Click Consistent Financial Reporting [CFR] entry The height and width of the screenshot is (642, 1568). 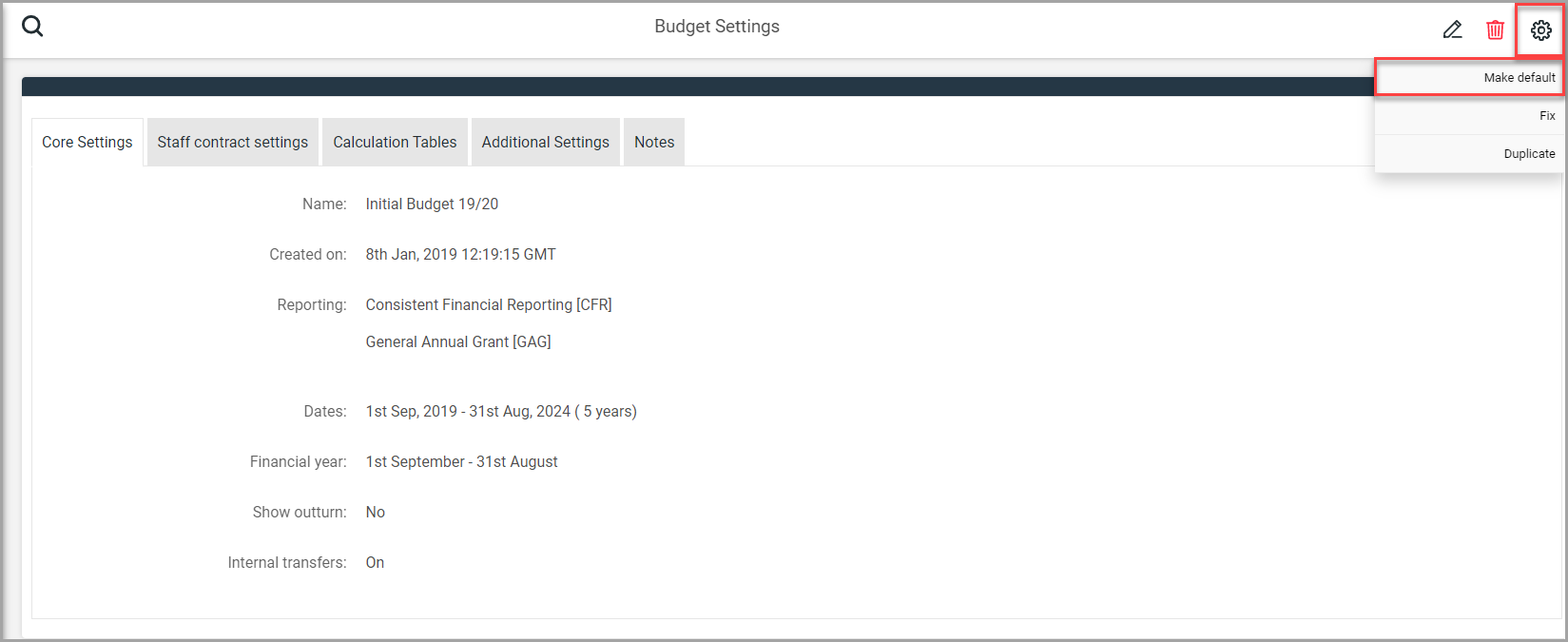[489, 305]
